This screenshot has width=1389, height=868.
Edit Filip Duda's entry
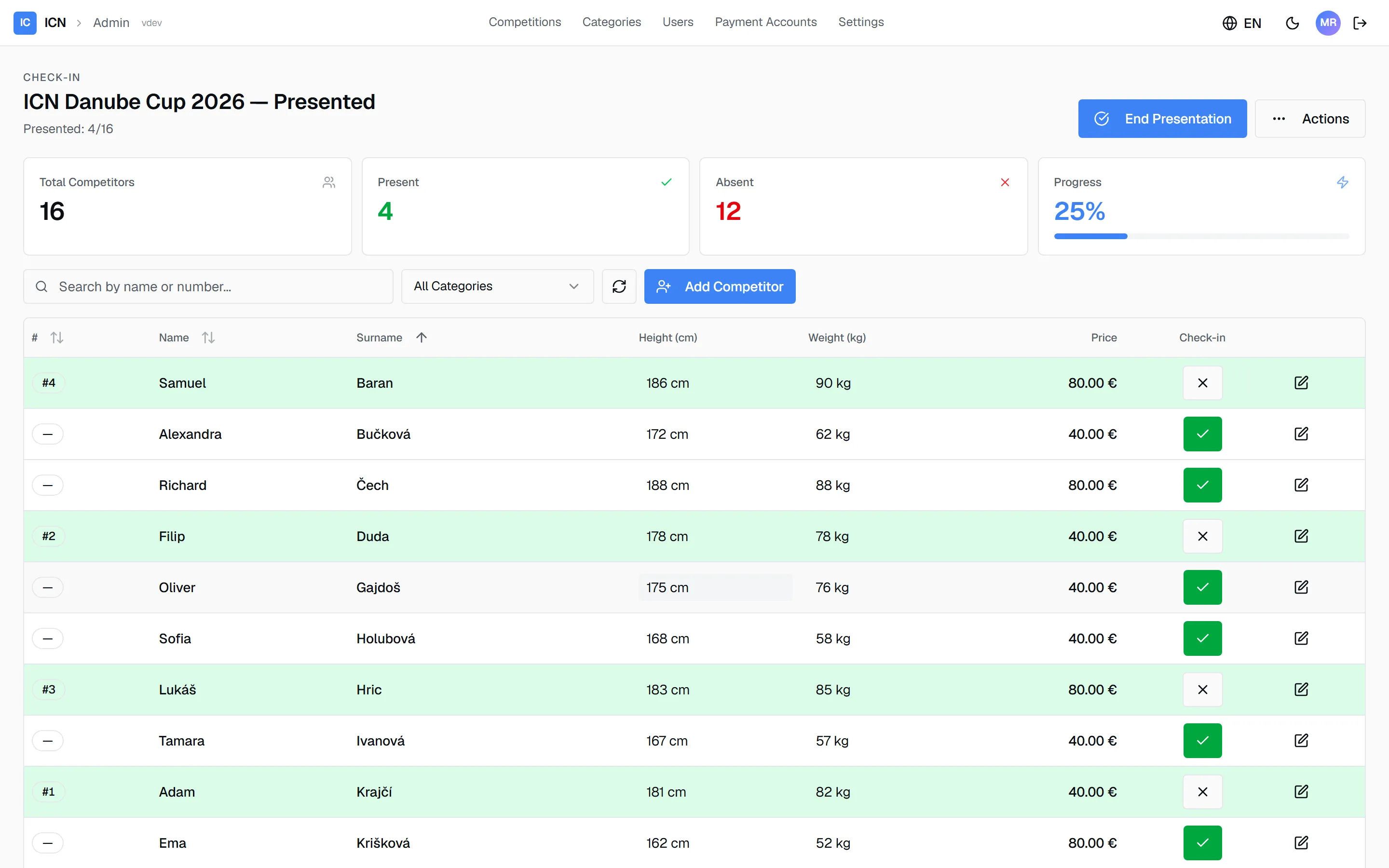coord(1301,536)
